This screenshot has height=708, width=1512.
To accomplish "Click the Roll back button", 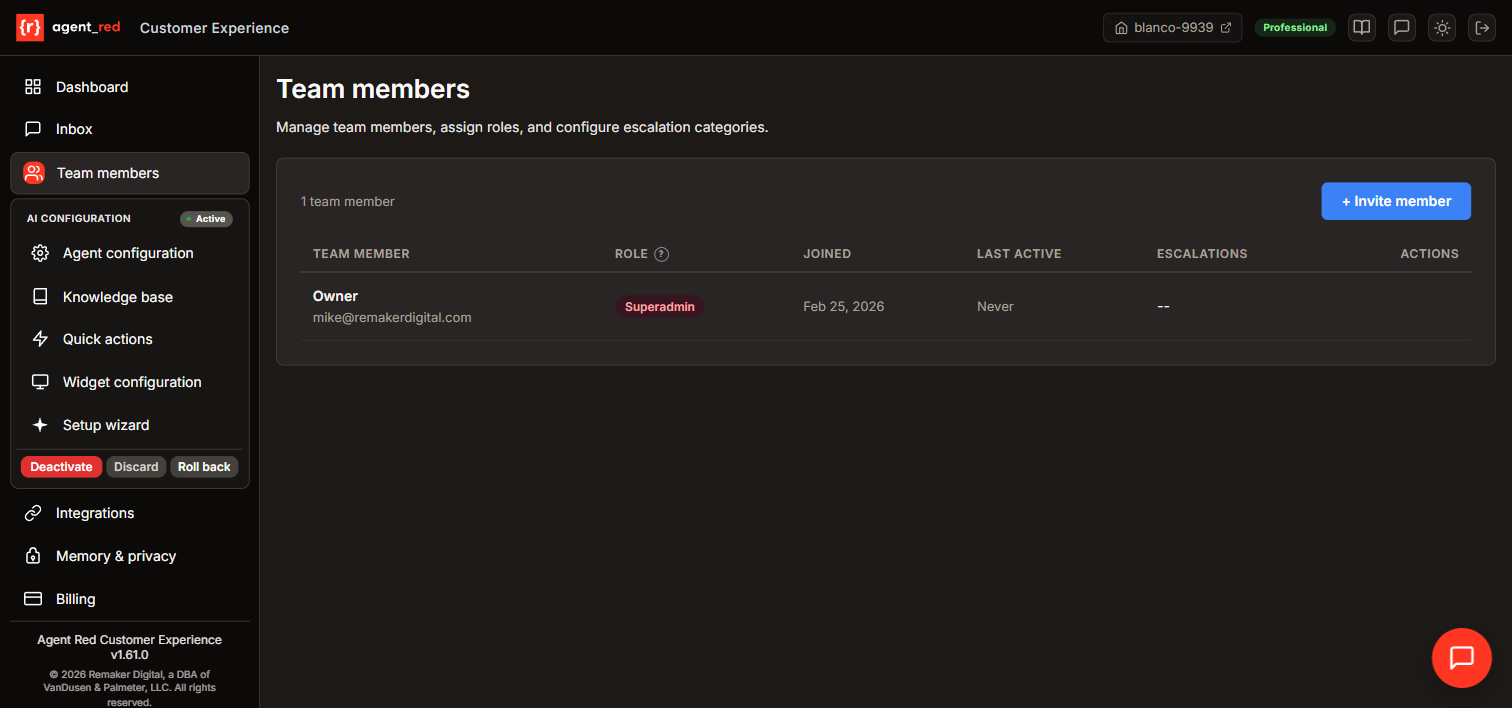I will tap(204, 466).
